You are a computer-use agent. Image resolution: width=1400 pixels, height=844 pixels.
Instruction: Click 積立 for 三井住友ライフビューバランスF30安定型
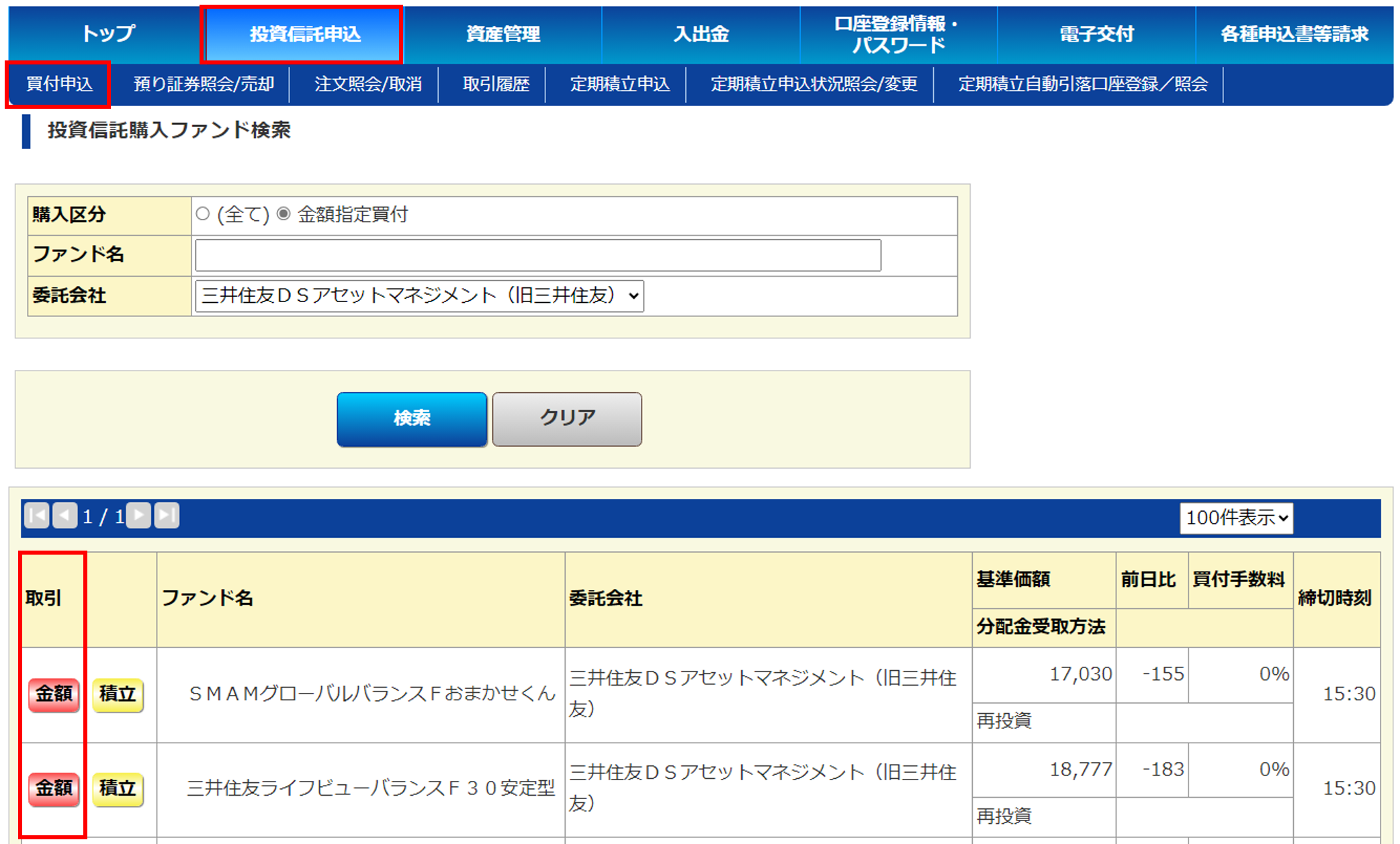tap(118, 788)
